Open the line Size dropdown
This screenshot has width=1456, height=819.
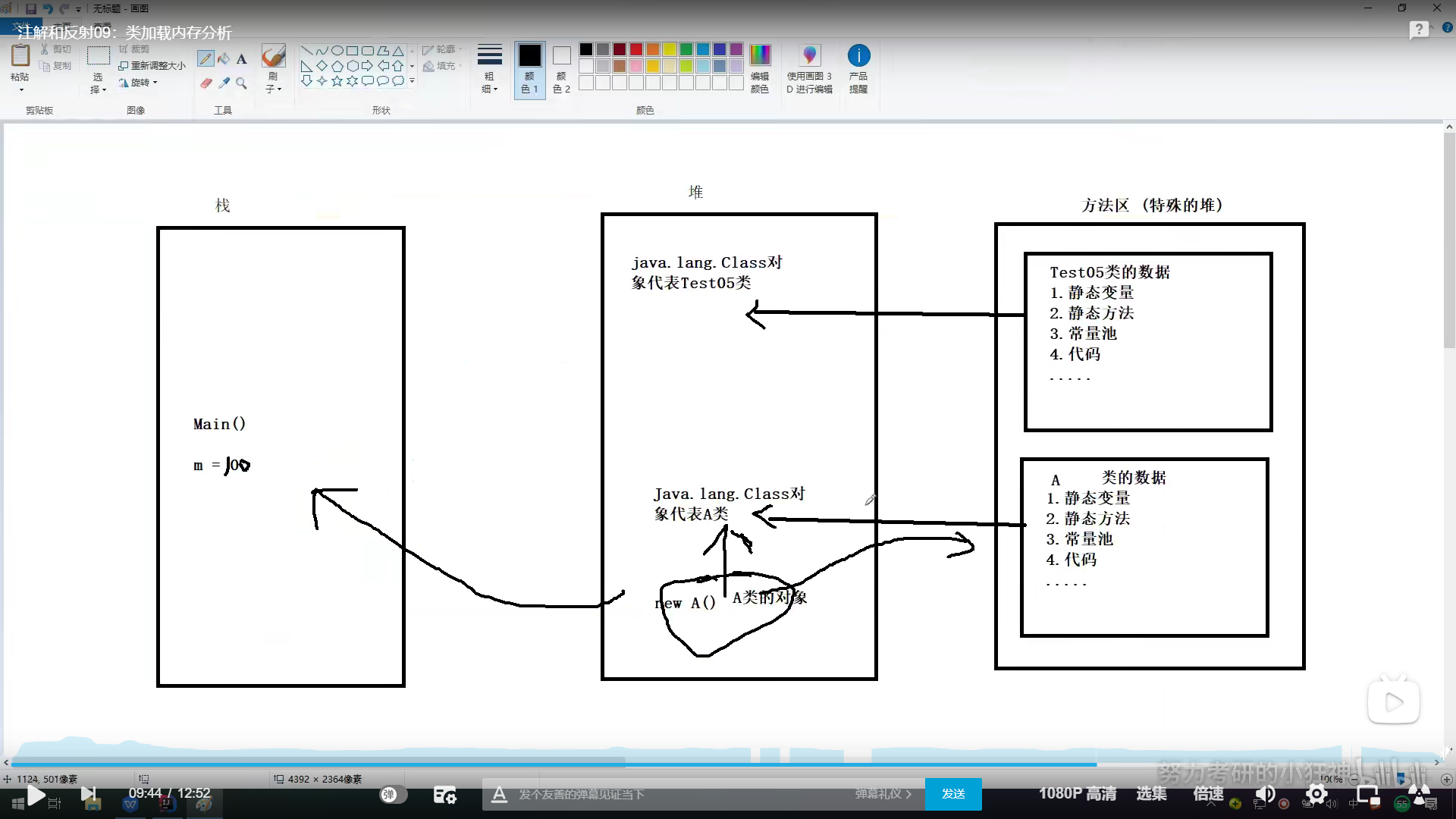(x=489, y=68)
